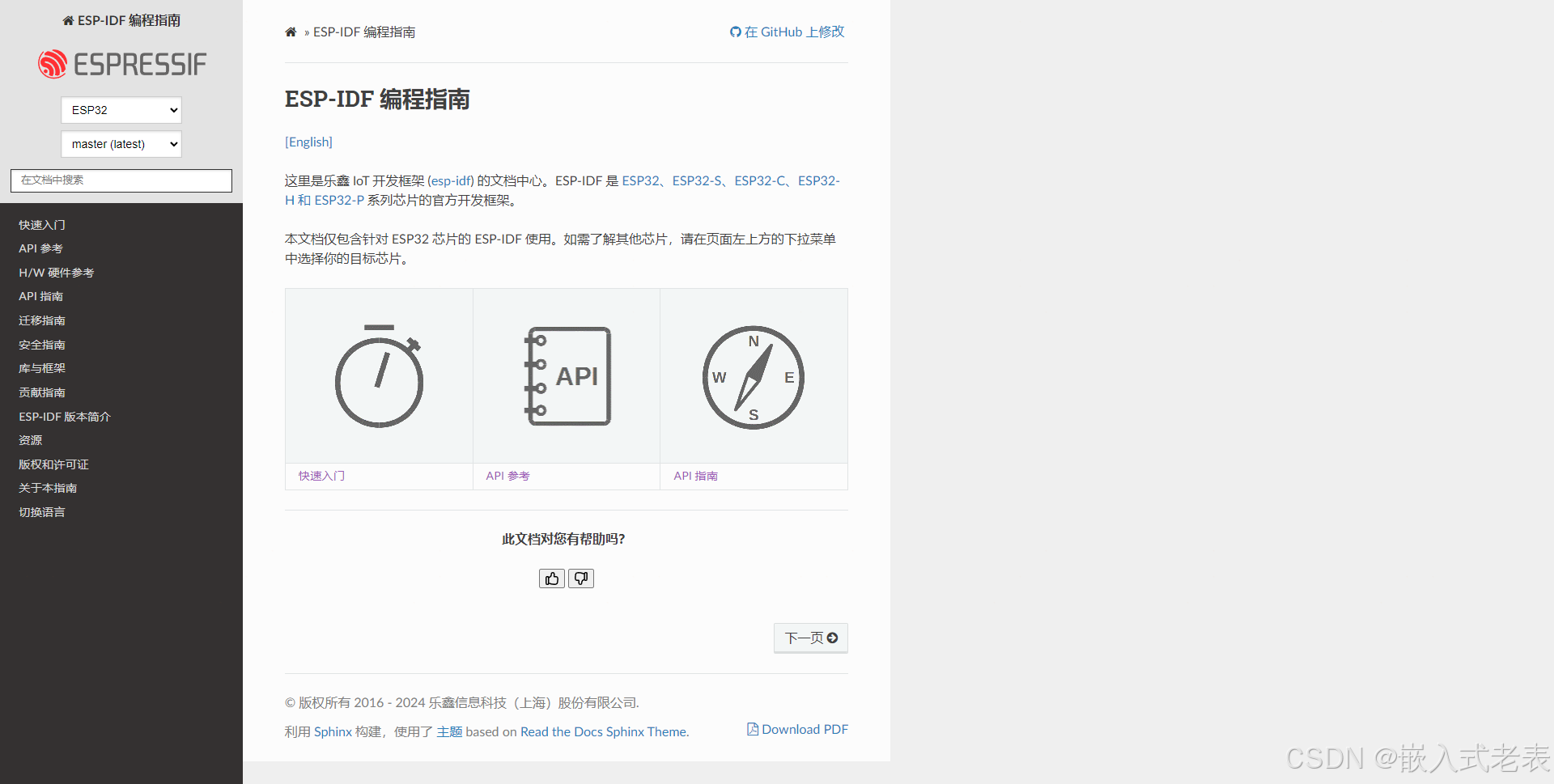Screen dimensions: 1554x784
Task: Open the master (latest) version dropdown
Action: coord(121,144)
